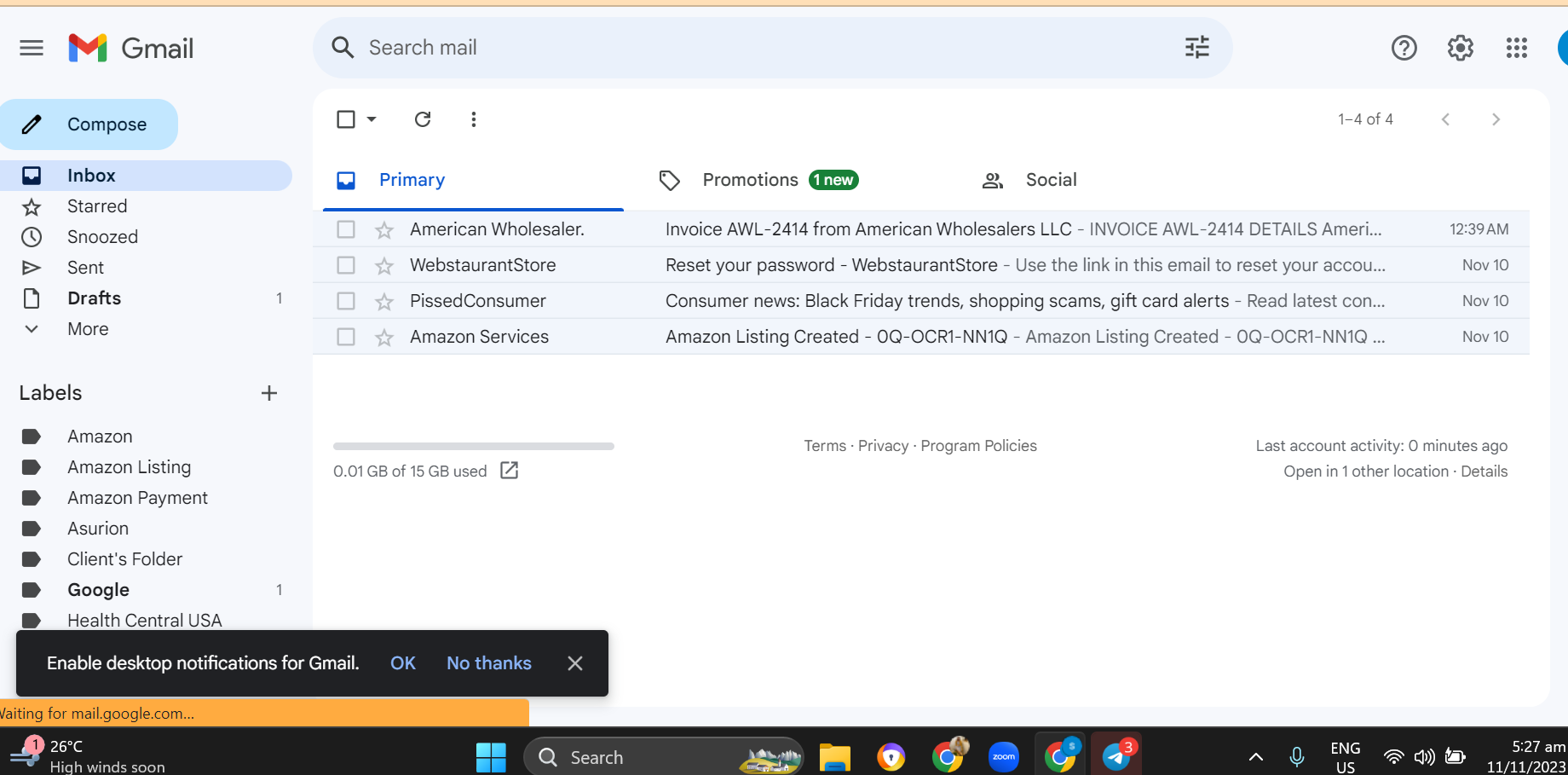Star the American Wholesaler email
Viewport: 1568px width, 775px height.
(x=384, y=229)
